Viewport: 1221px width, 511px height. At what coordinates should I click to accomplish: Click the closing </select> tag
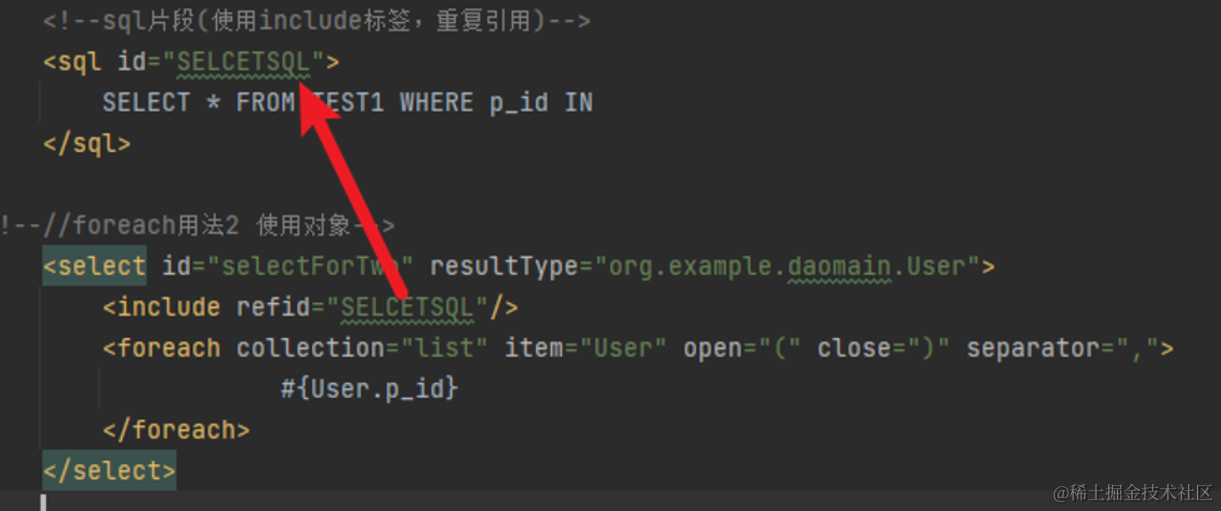point(109,470)
